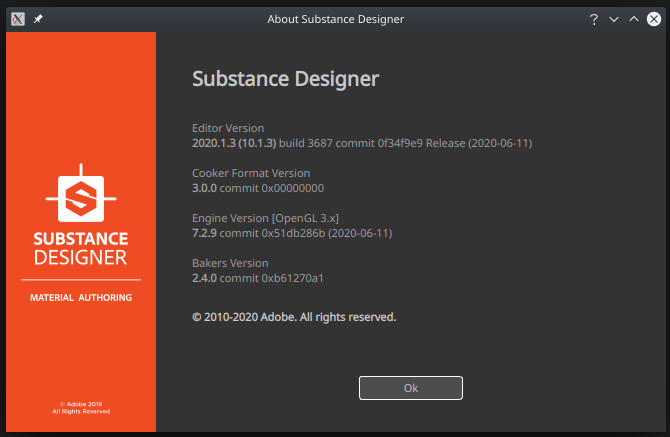
Task: Click the Bakers Version label
Action: tap(230, 263)
